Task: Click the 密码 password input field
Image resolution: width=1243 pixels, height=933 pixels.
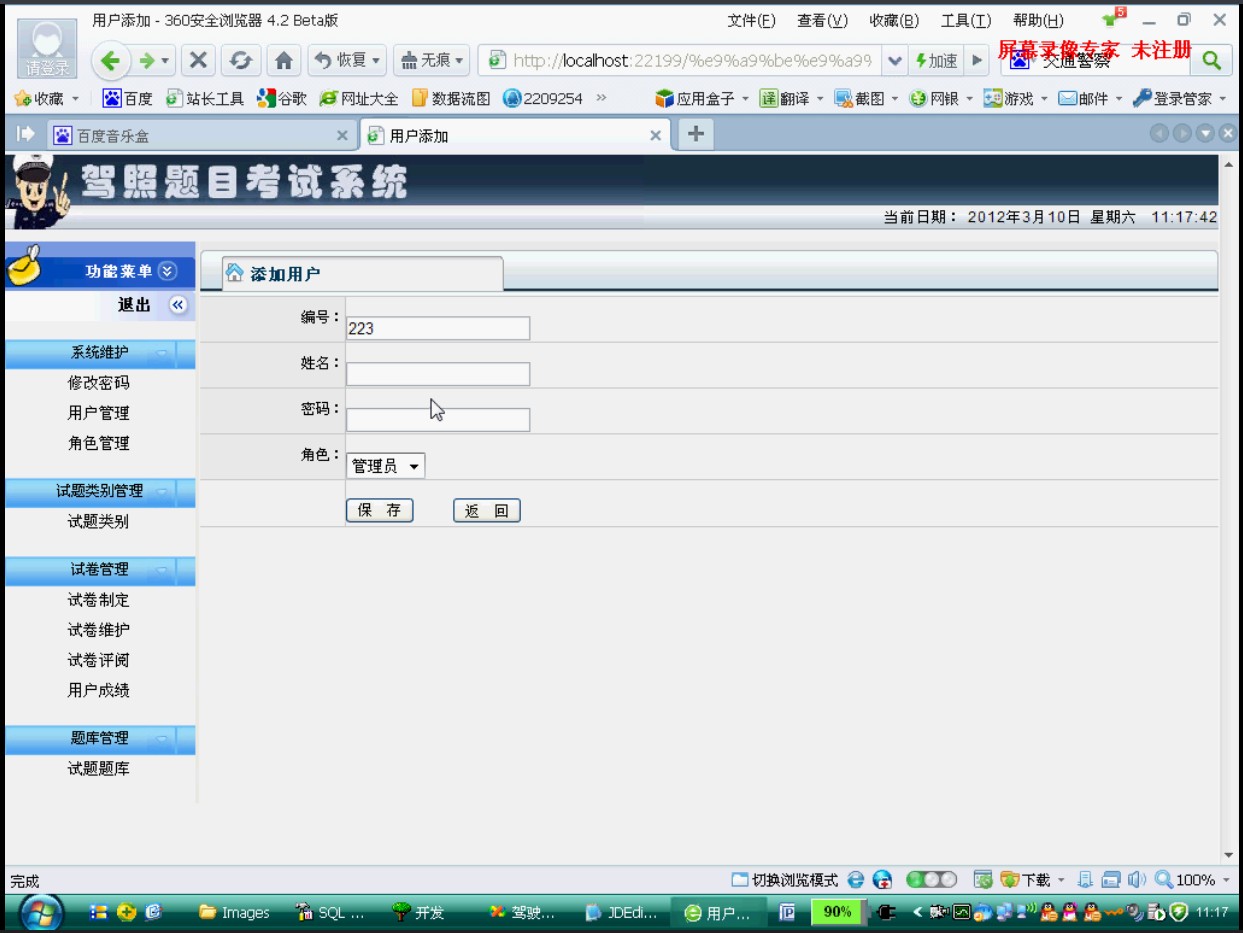Action: click(438, 420)
